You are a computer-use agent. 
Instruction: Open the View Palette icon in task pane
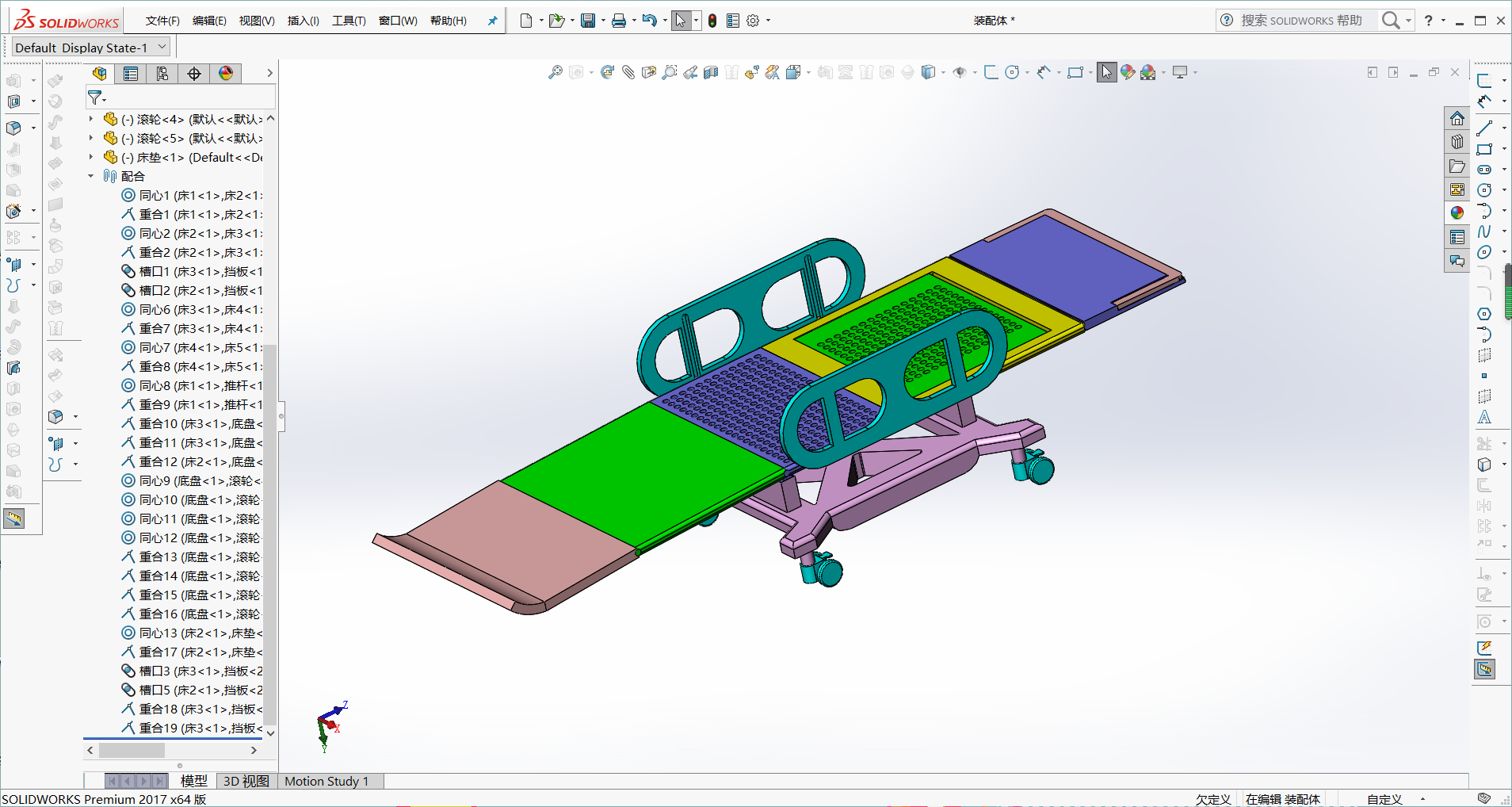(x=1457, y=189)
